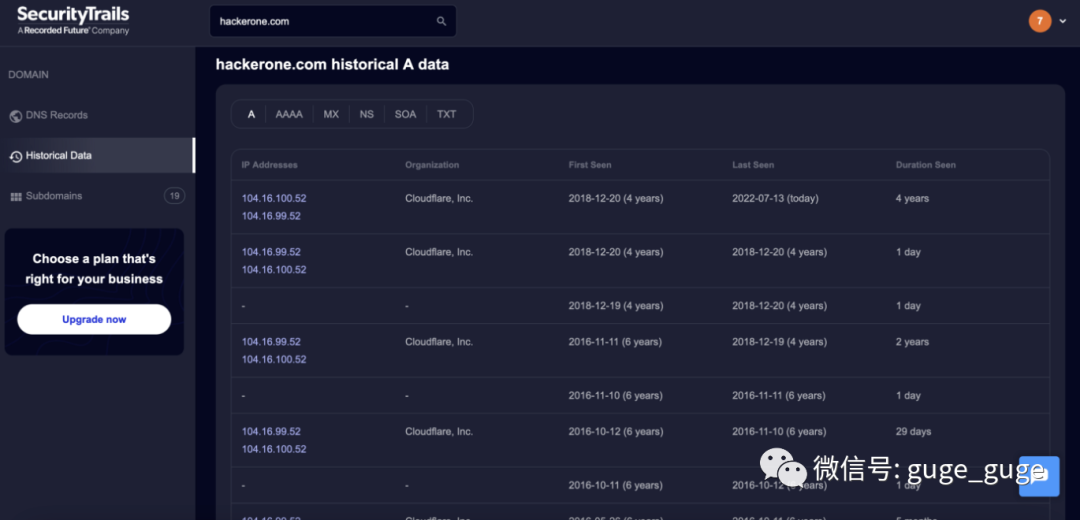Image resolution: width=1080 pixels, height=520 pixels.
Task: Select Historical Data in the sidebar
Action: (x=97, y=155)
